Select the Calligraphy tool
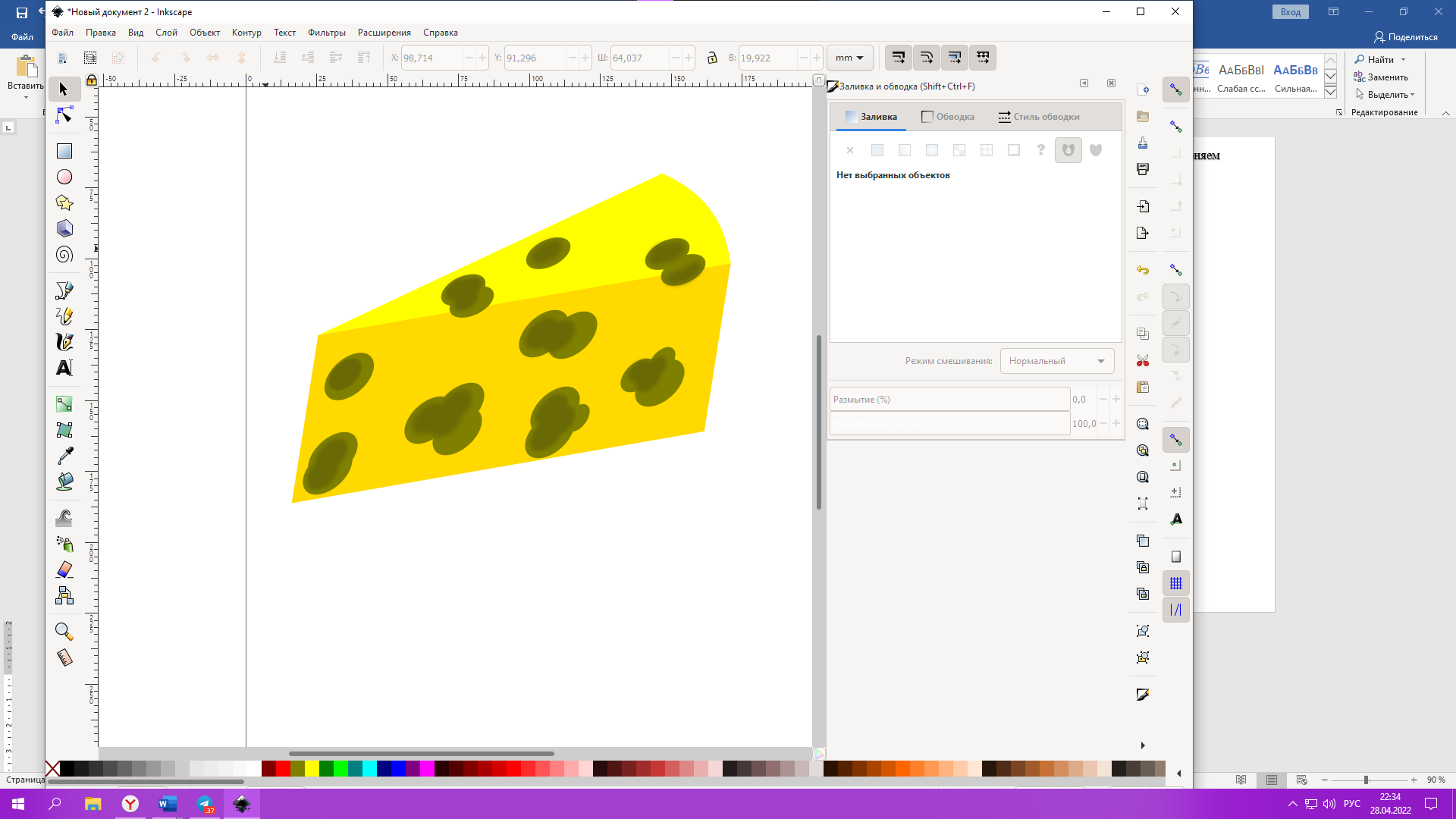This screenshot has width=1456, height=819. point(64,342)
